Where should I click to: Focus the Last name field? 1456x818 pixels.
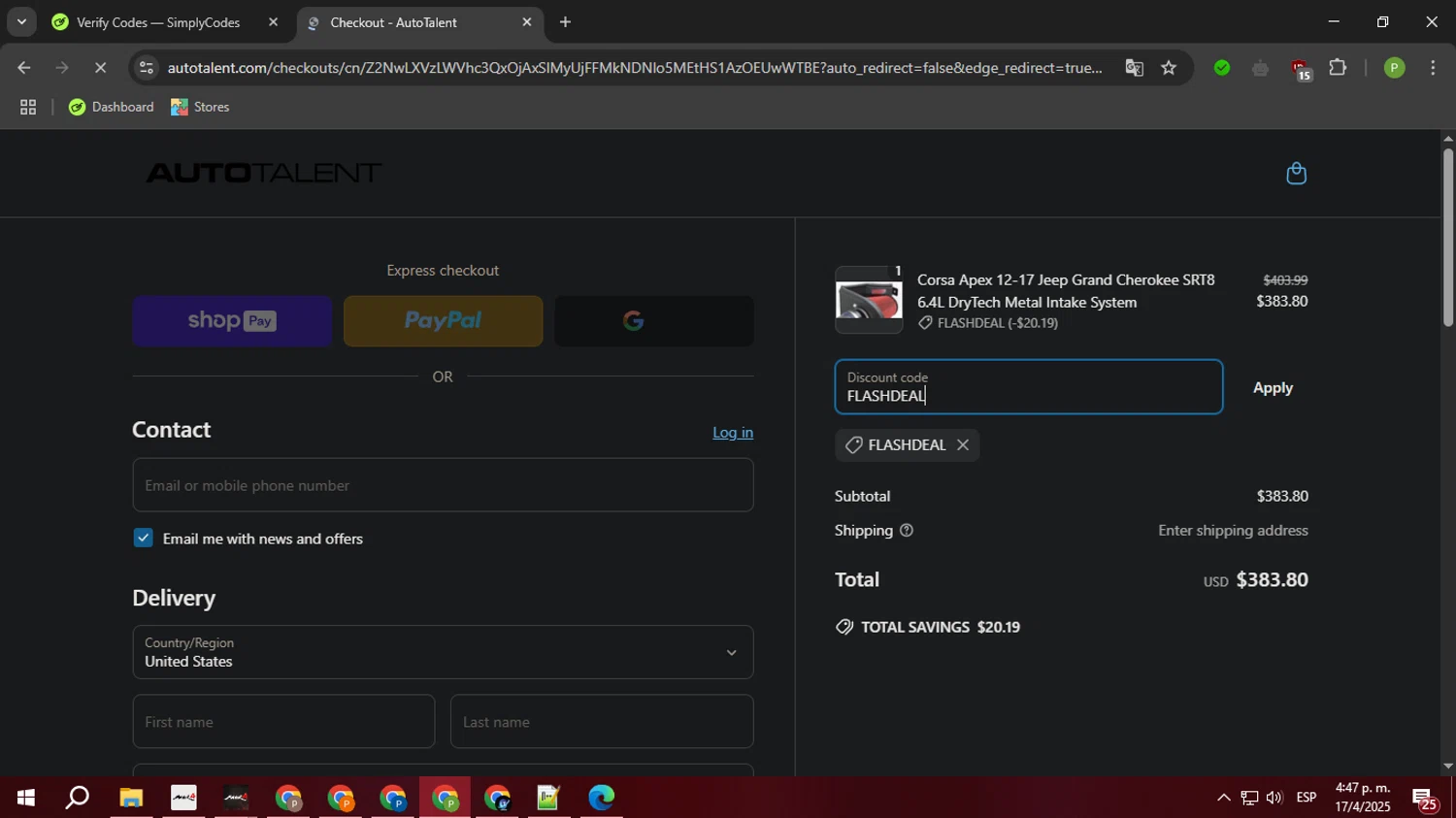[x=602, y=721]
